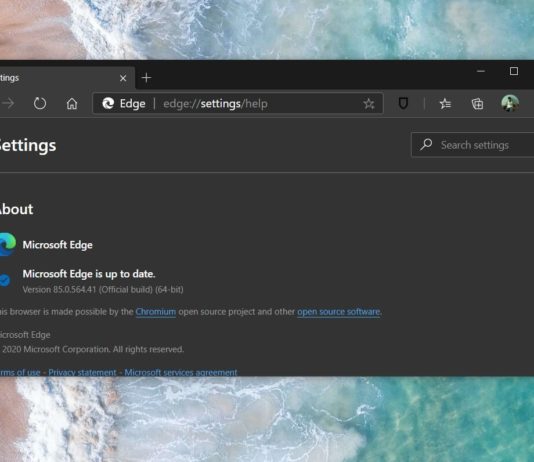Close the Settings tab
The image size is (534, 462).
click(x=123, y=78)
